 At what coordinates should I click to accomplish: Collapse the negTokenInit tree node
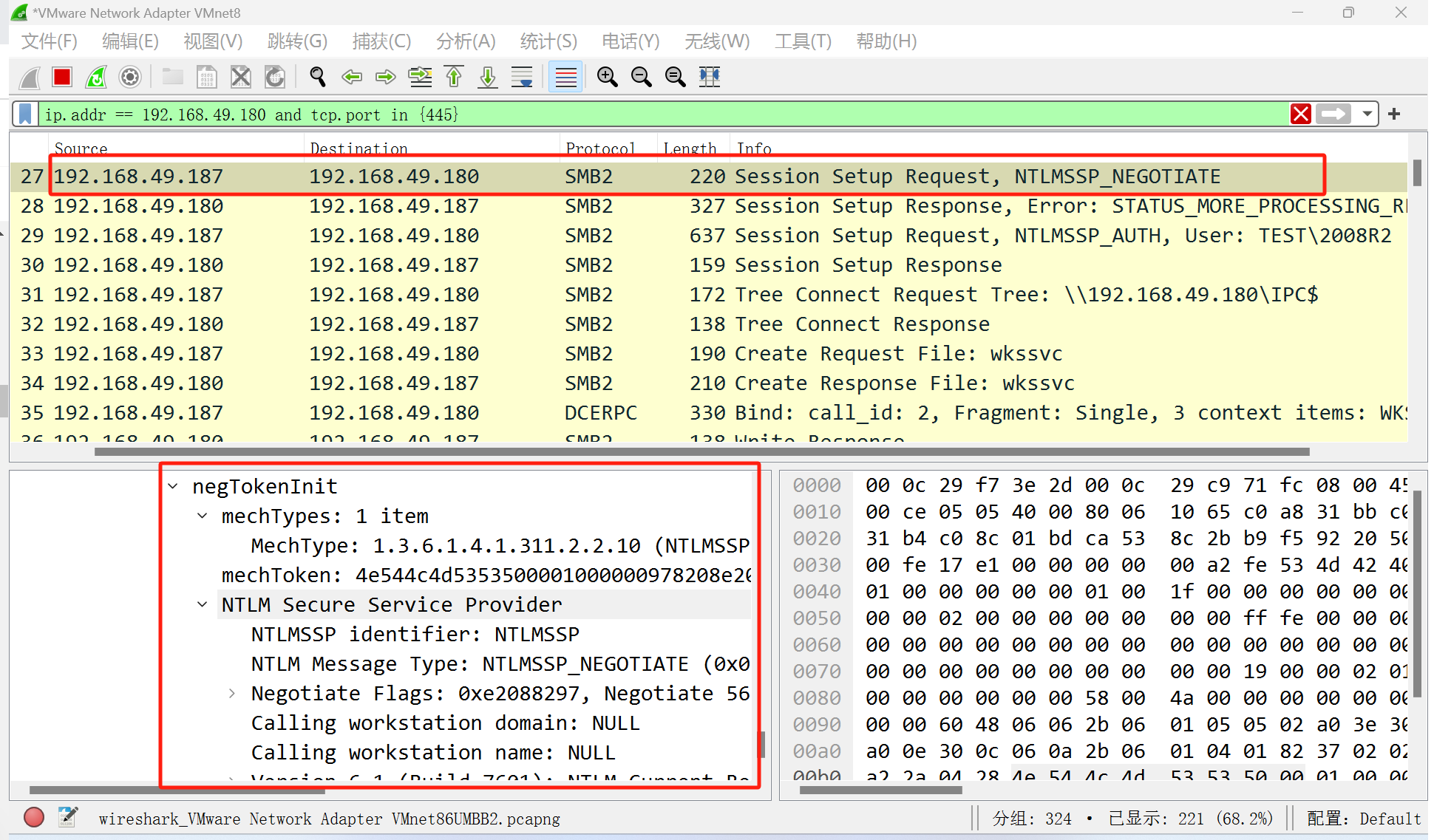173,486
